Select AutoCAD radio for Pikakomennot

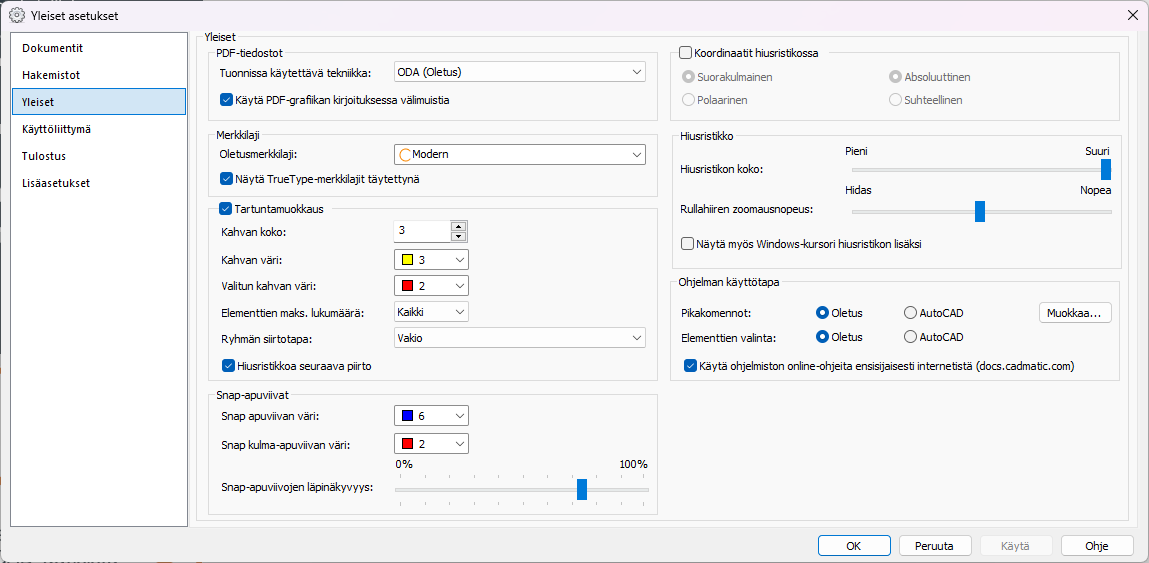(910, 313)
